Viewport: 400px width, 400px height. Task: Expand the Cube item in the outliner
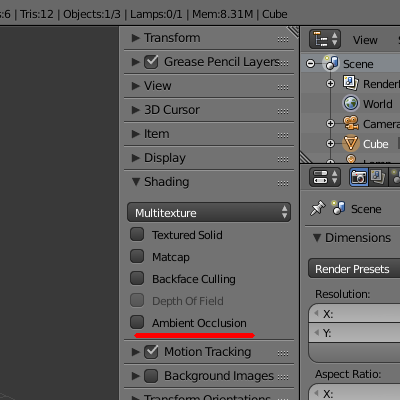pyautogui.click(x=330, y=143)
